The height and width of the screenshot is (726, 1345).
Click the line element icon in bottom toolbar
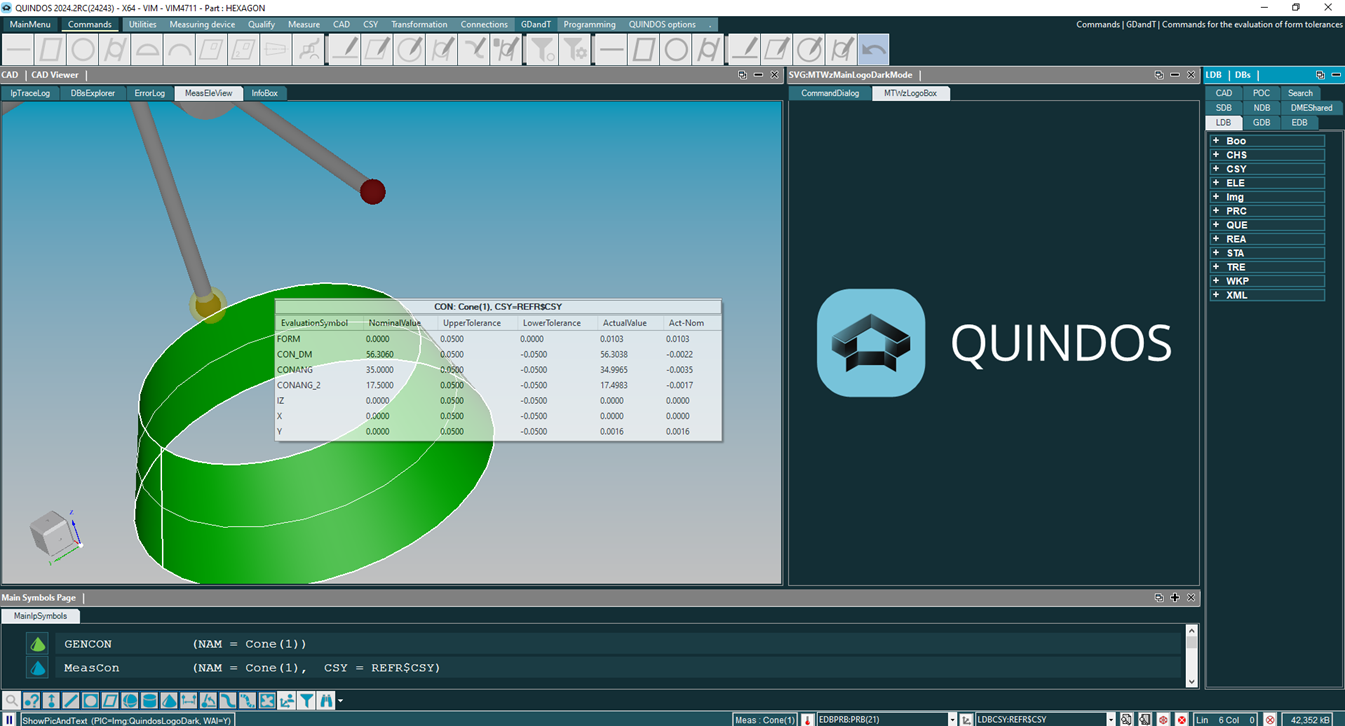pos(71,701)
